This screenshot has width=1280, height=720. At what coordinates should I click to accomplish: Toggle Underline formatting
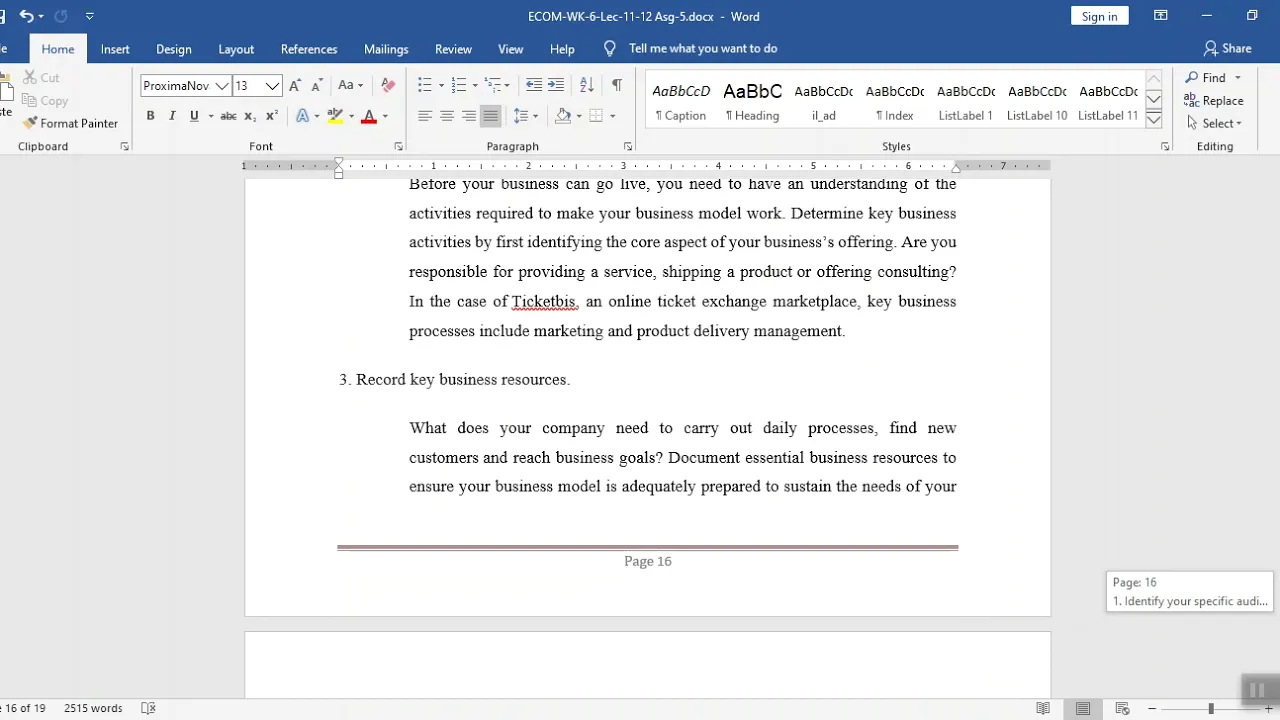[x=194, y=116]
